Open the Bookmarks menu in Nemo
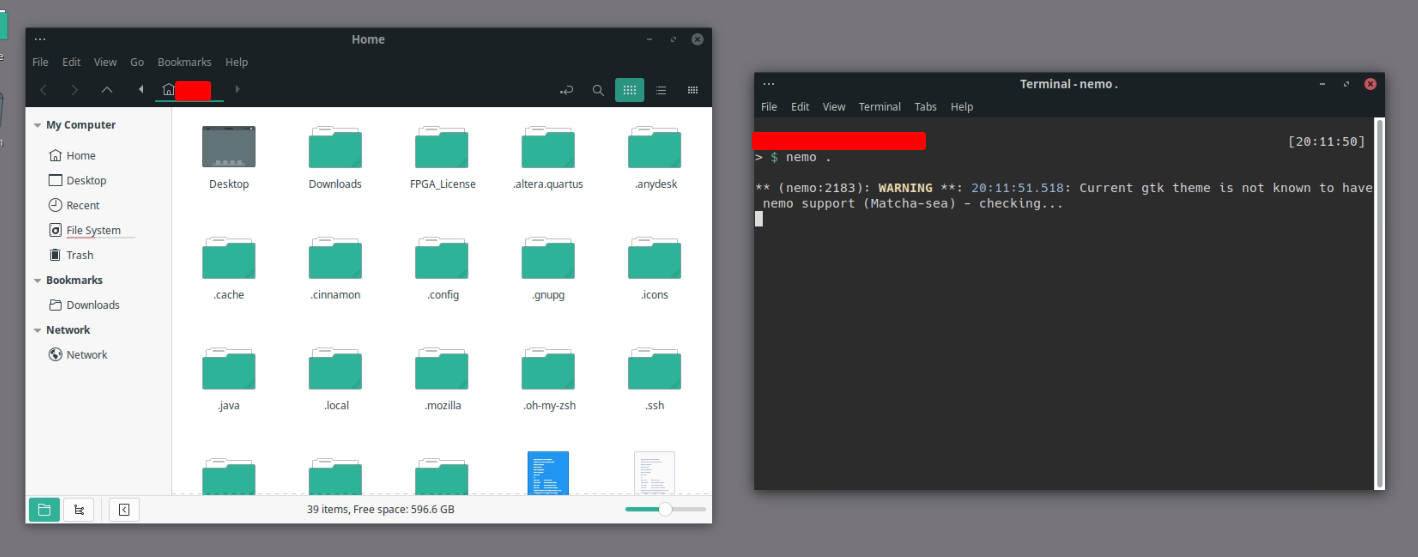1418x557 pixels. point(184,62)
